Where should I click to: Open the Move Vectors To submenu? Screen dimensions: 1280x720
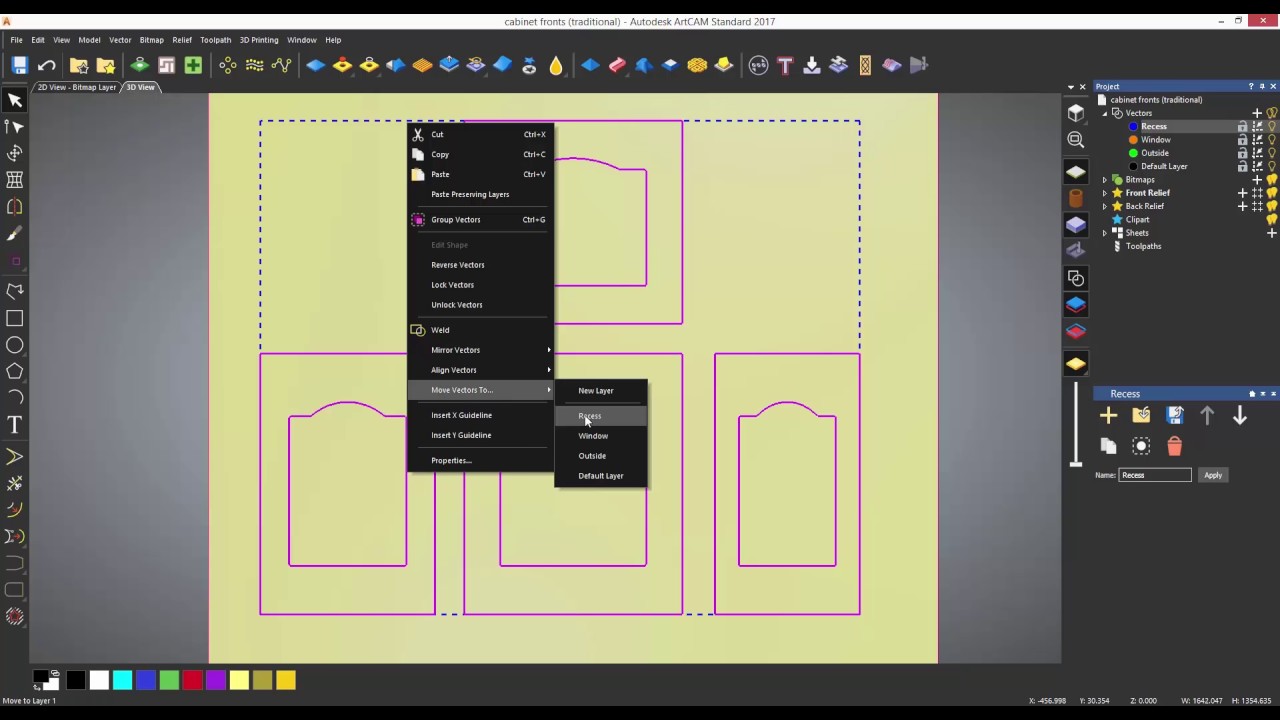(x=480, y=390)
